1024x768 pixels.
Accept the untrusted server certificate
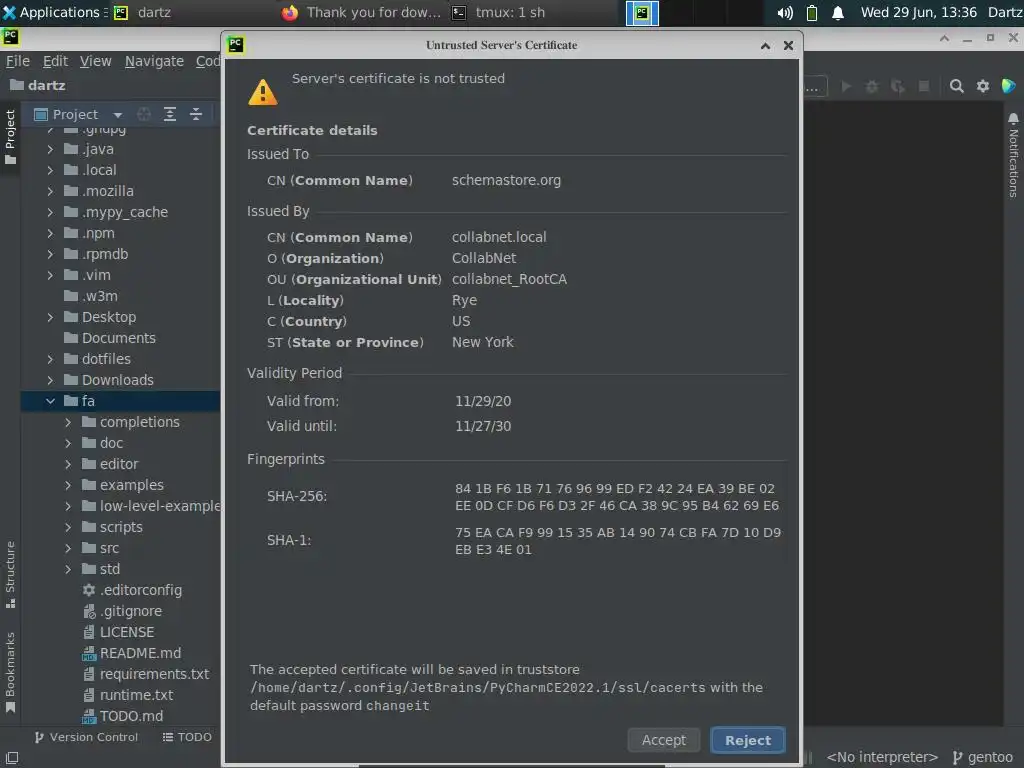click(x=664, y=740)
